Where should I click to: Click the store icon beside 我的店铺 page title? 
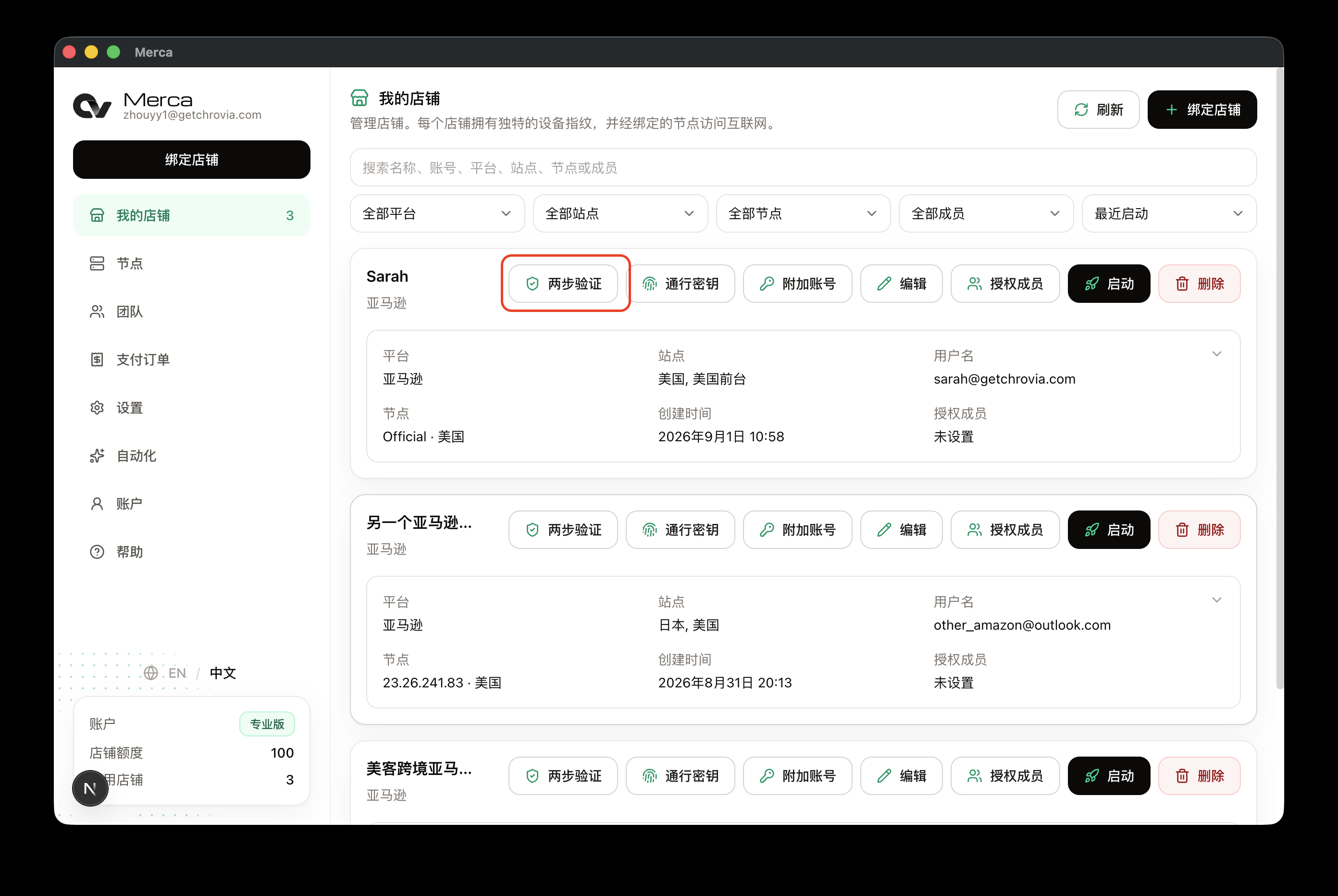(359, 98)
